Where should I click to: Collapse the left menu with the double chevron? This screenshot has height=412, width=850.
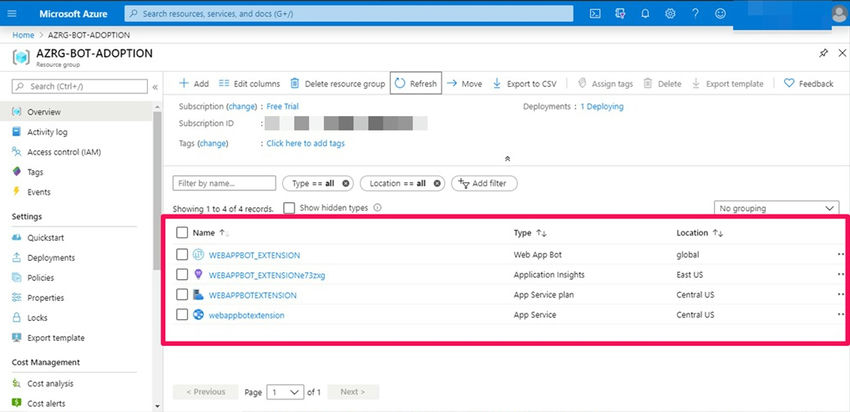[x=154, y=87]
